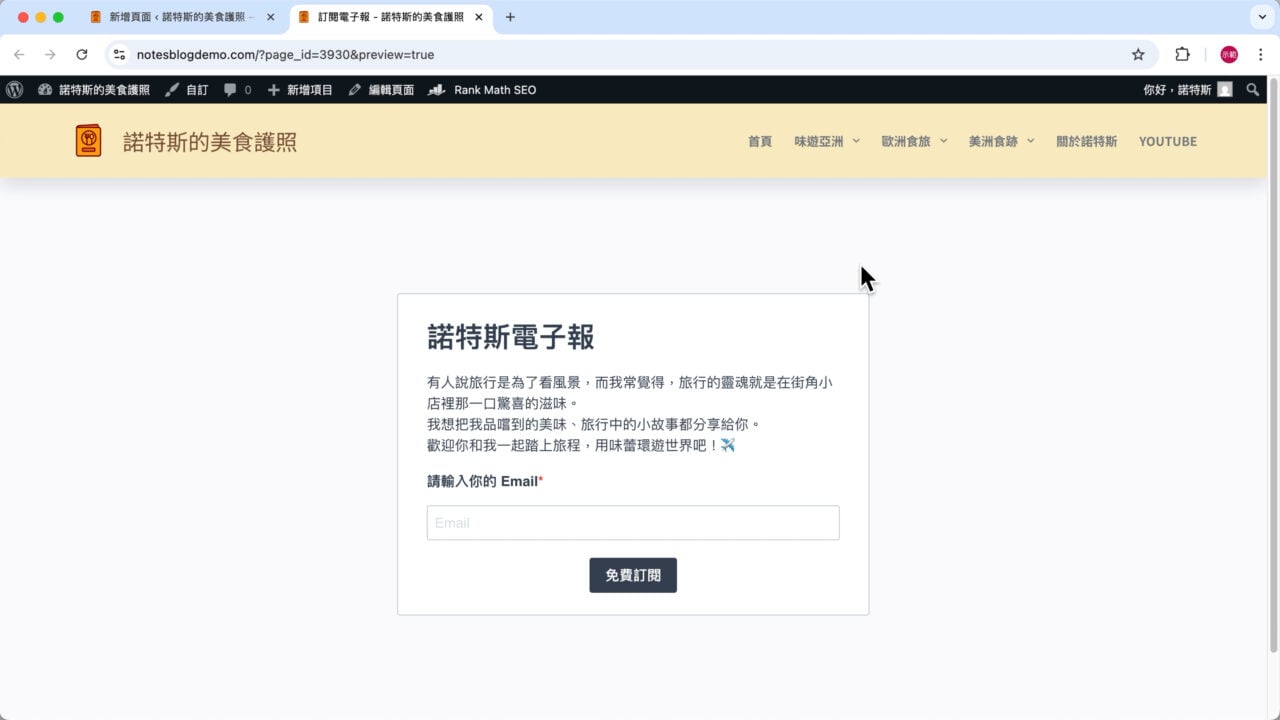
Task: Reload the page with the refresh icon
Action: (x=82, y=54)
